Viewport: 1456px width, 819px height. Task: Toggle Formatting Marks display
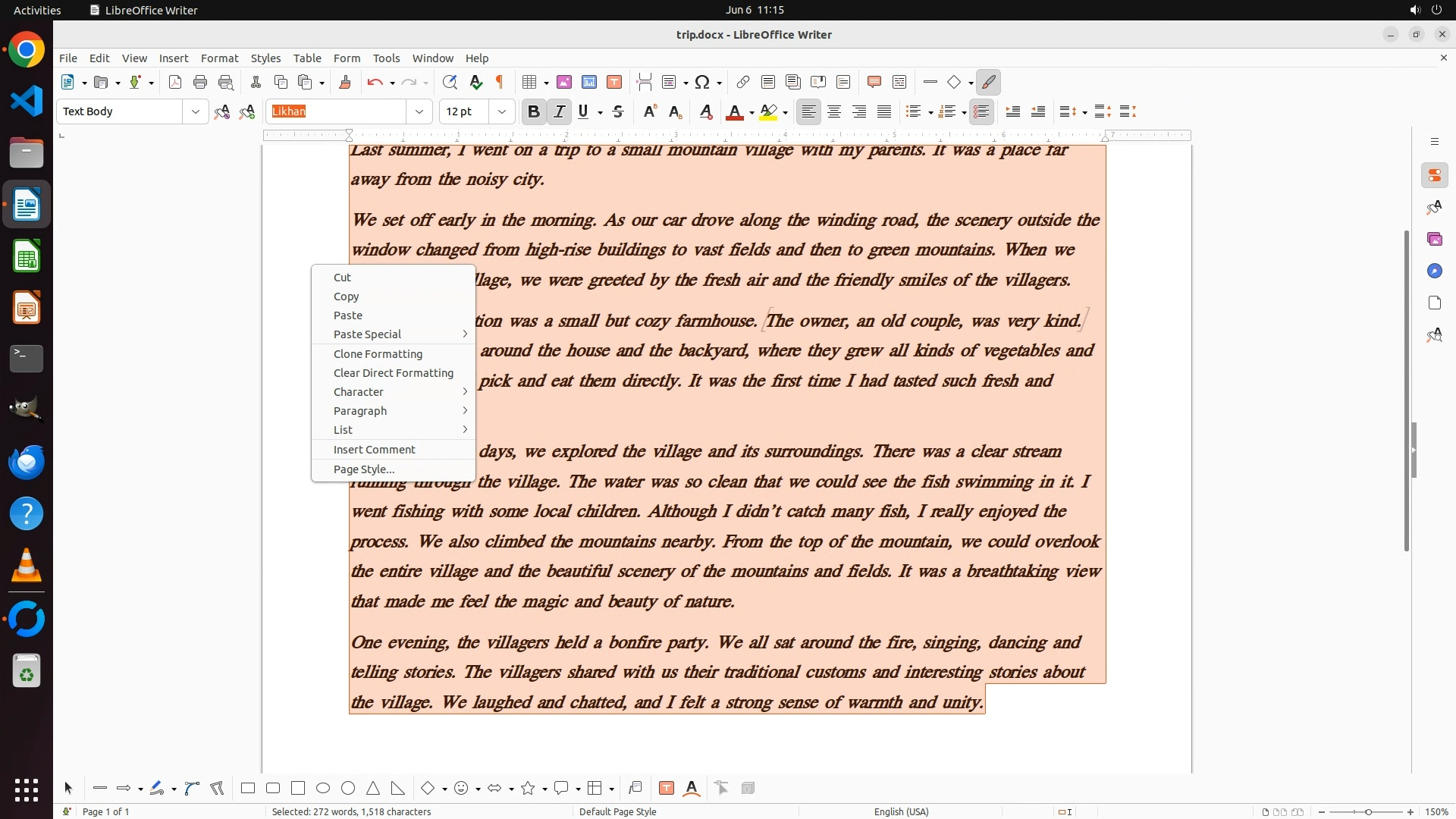coord(500,82)
